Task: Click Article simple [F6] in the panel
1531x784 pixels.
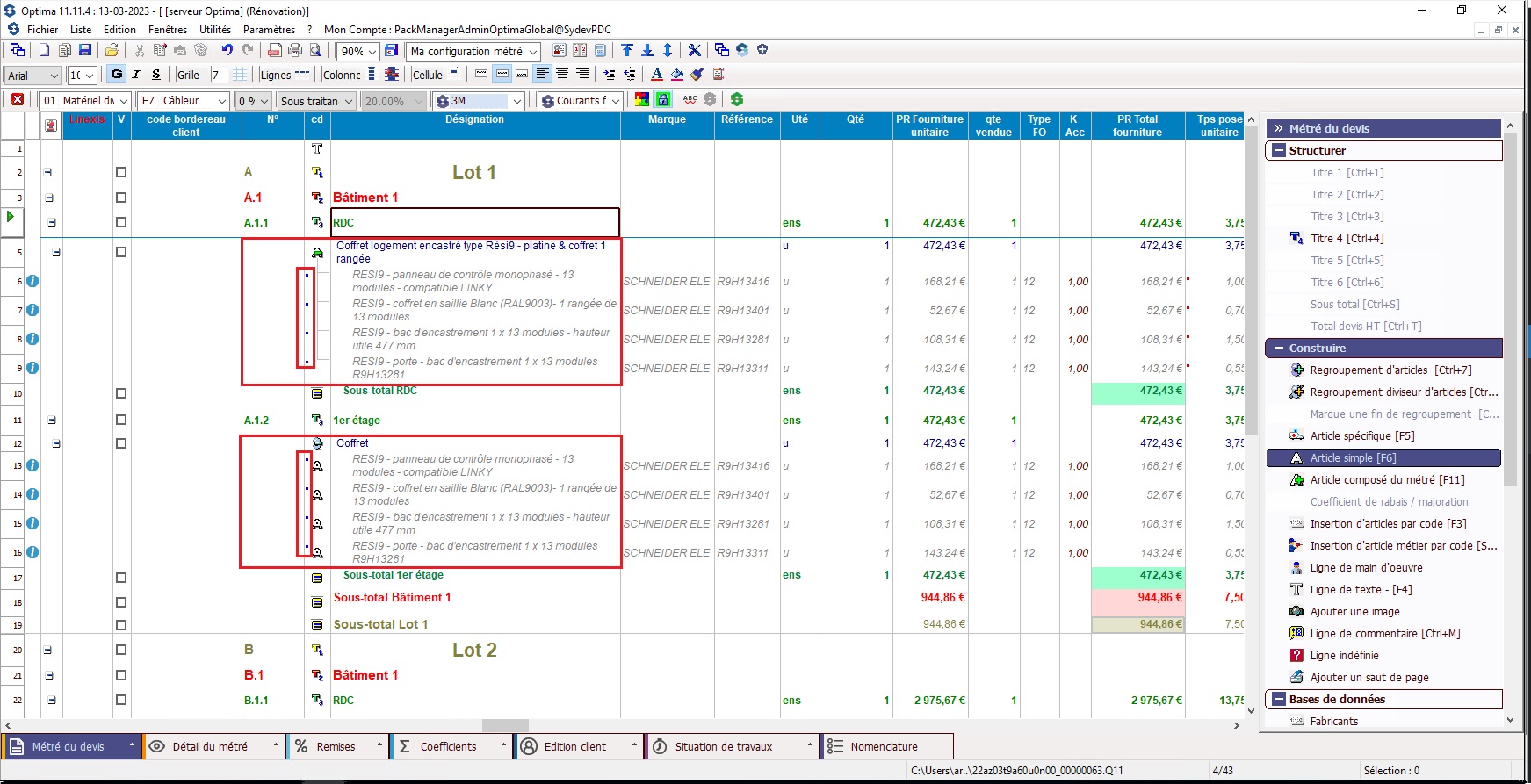Action: coord(1383,458)
